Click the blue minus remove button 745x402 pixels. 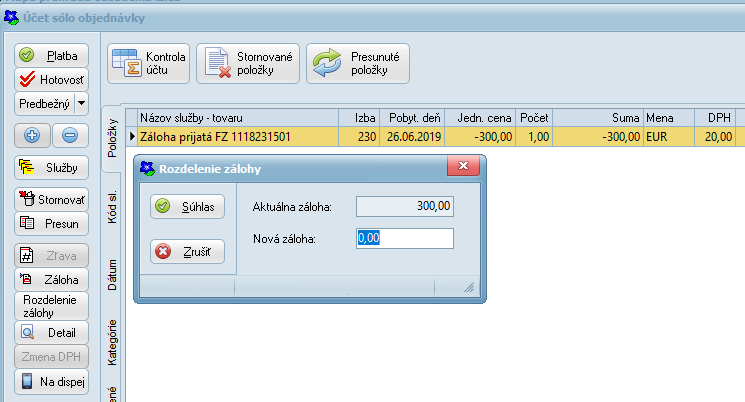[x=69, y=135]
